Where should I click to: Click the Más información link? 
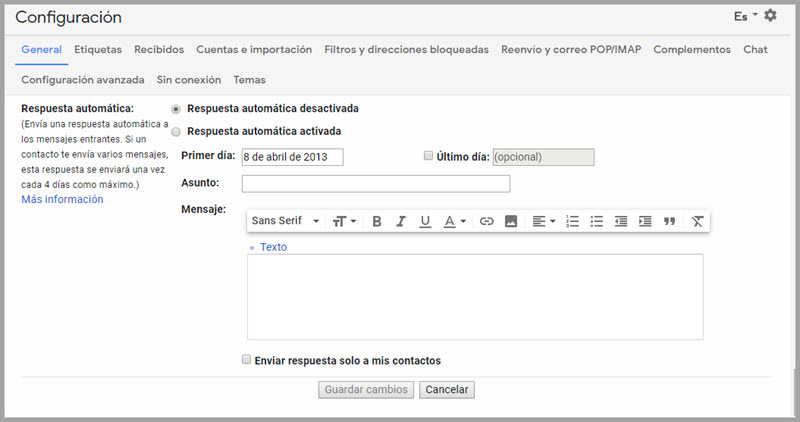[62, 199]
